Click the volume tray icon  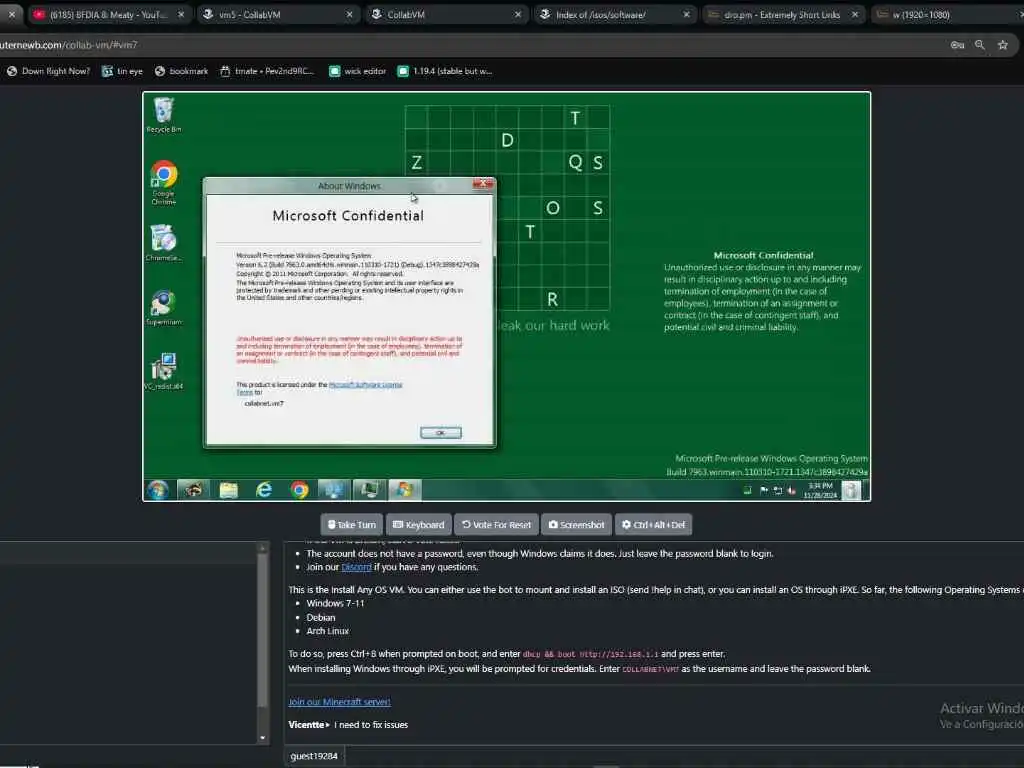coord(792,490)
